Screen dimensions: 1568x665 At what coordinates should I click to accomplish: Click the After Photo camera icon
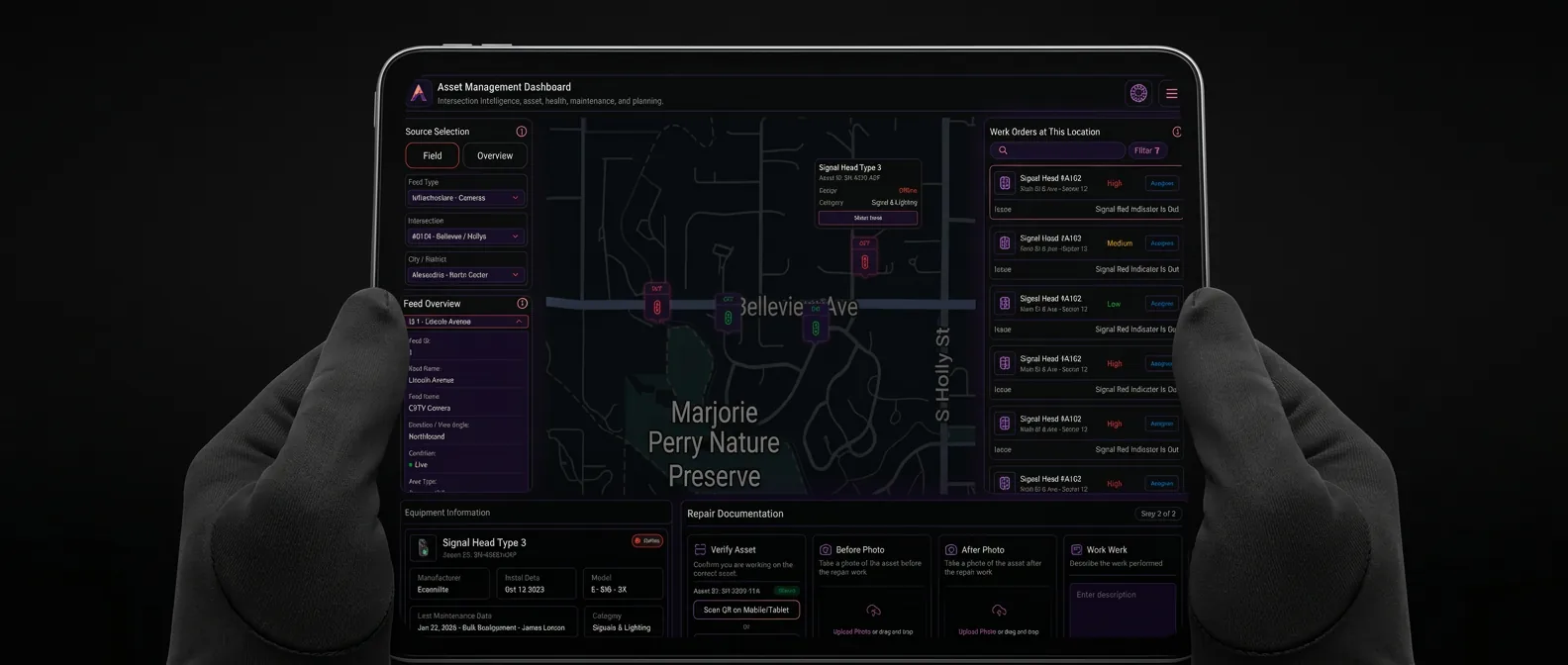[x=951, y=549]
